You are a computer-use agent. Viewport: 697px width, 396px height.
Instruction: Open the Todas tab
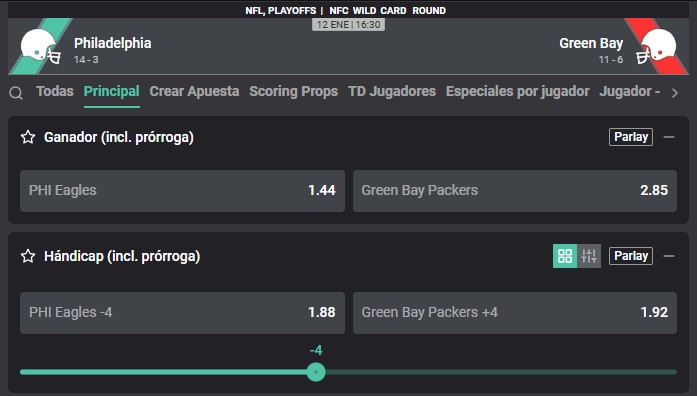coord(55,91)
